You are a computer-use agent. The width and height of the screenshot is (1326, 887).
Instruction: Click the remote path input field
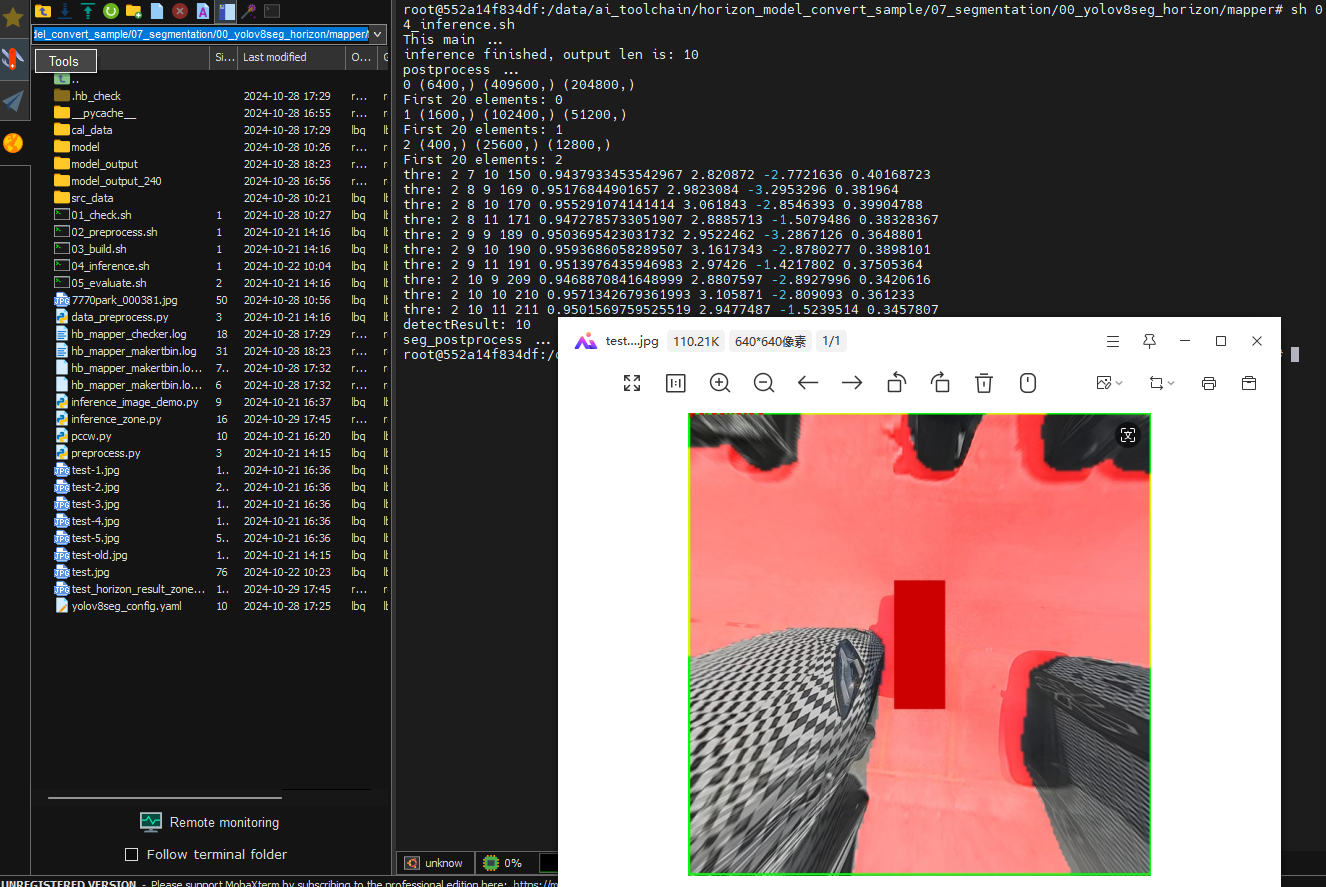pos(200,34)
